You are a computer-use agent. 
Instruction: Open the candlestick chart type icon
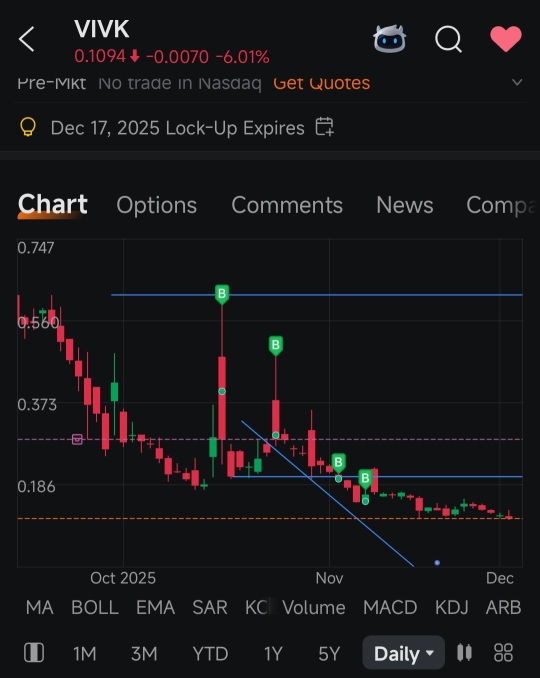point(464,652)
